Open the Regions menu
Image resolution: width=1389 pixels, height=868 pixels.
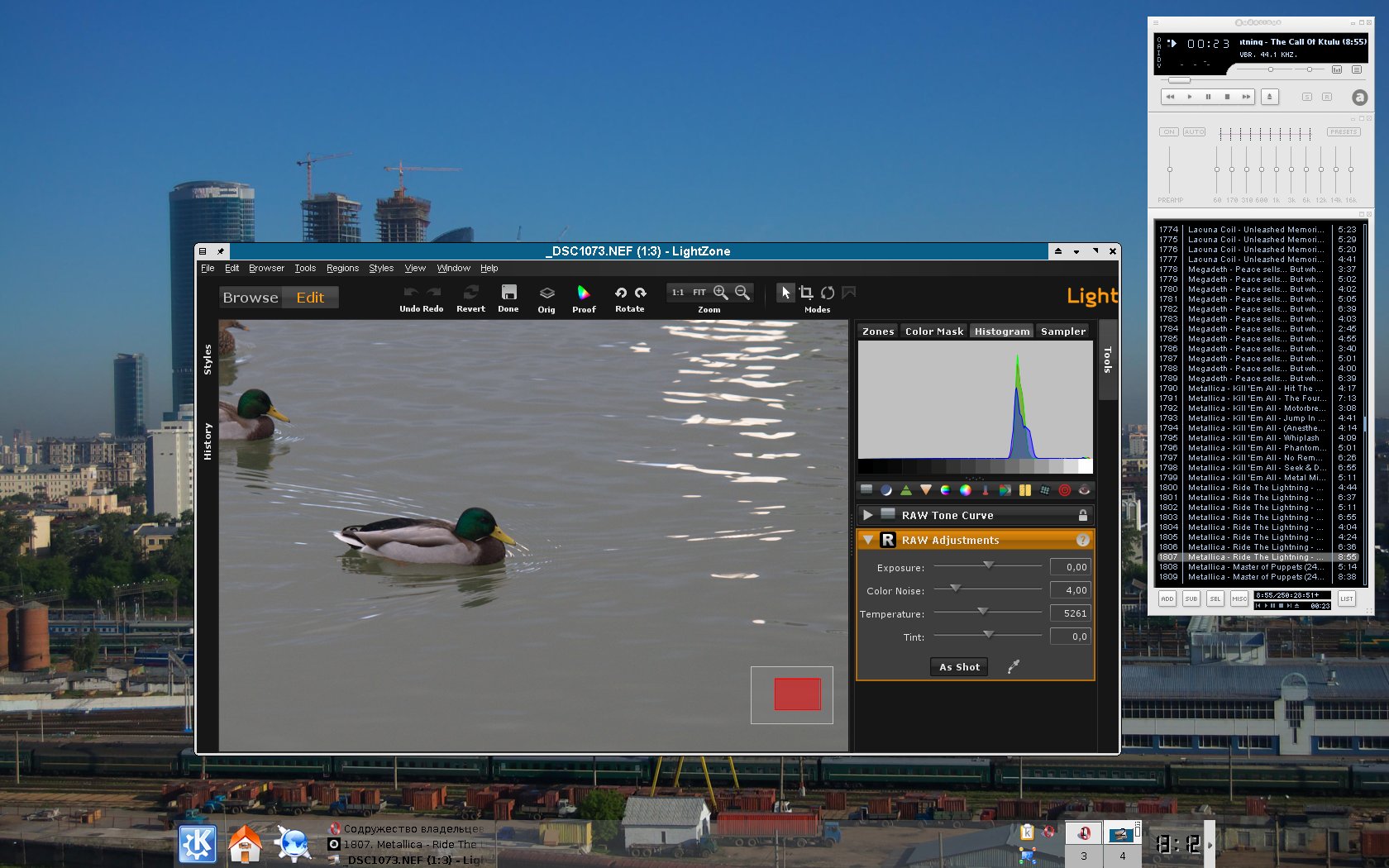(x=342, y=268)
